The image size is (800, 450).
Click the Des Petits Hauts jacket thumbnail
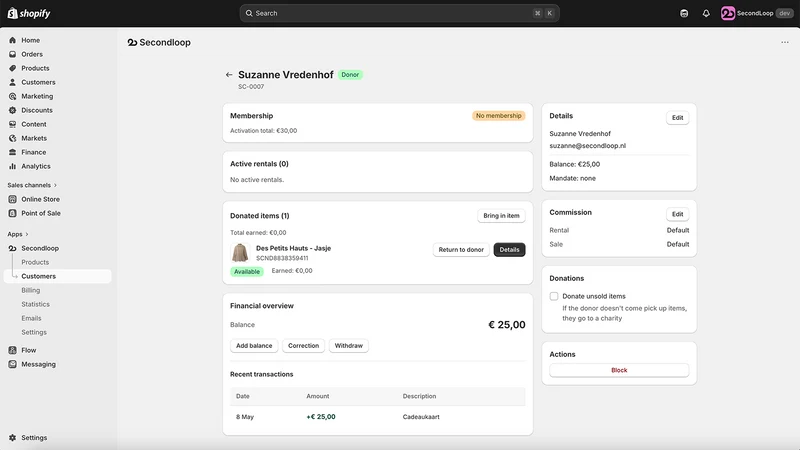240,253
